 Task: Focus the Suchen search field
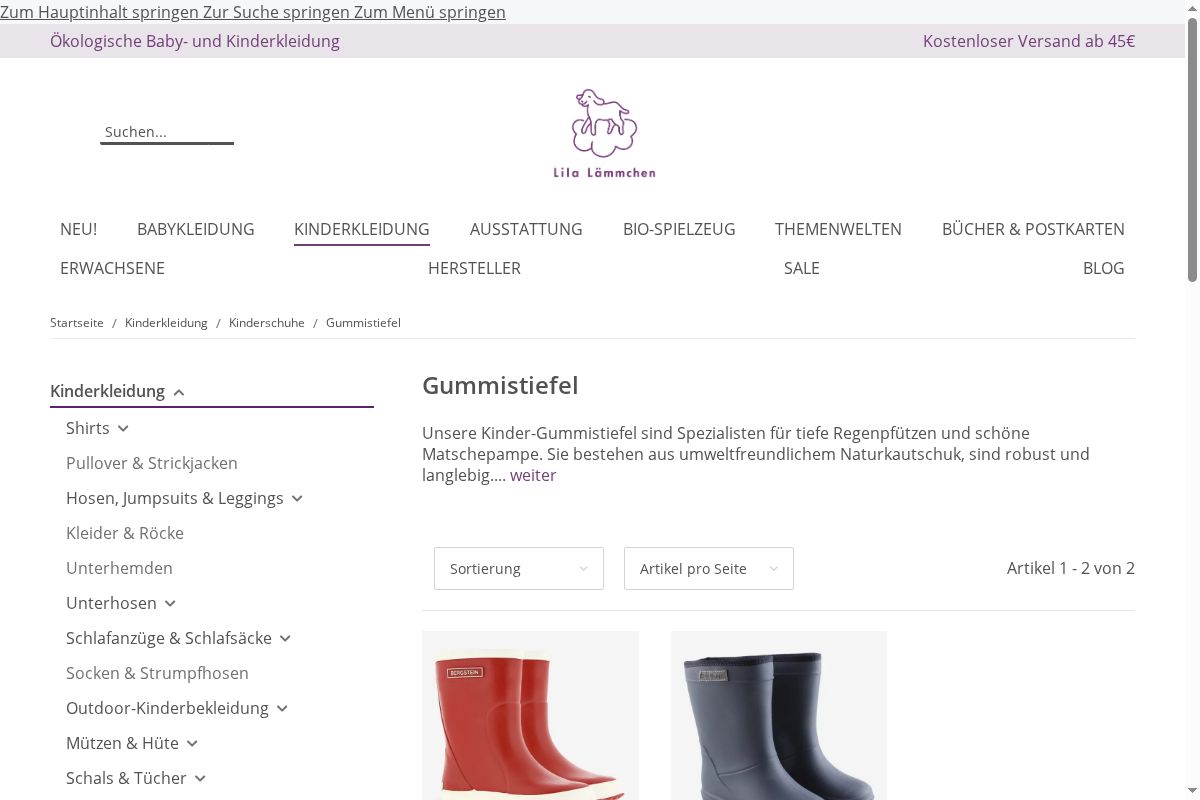[x=167, y=132]
